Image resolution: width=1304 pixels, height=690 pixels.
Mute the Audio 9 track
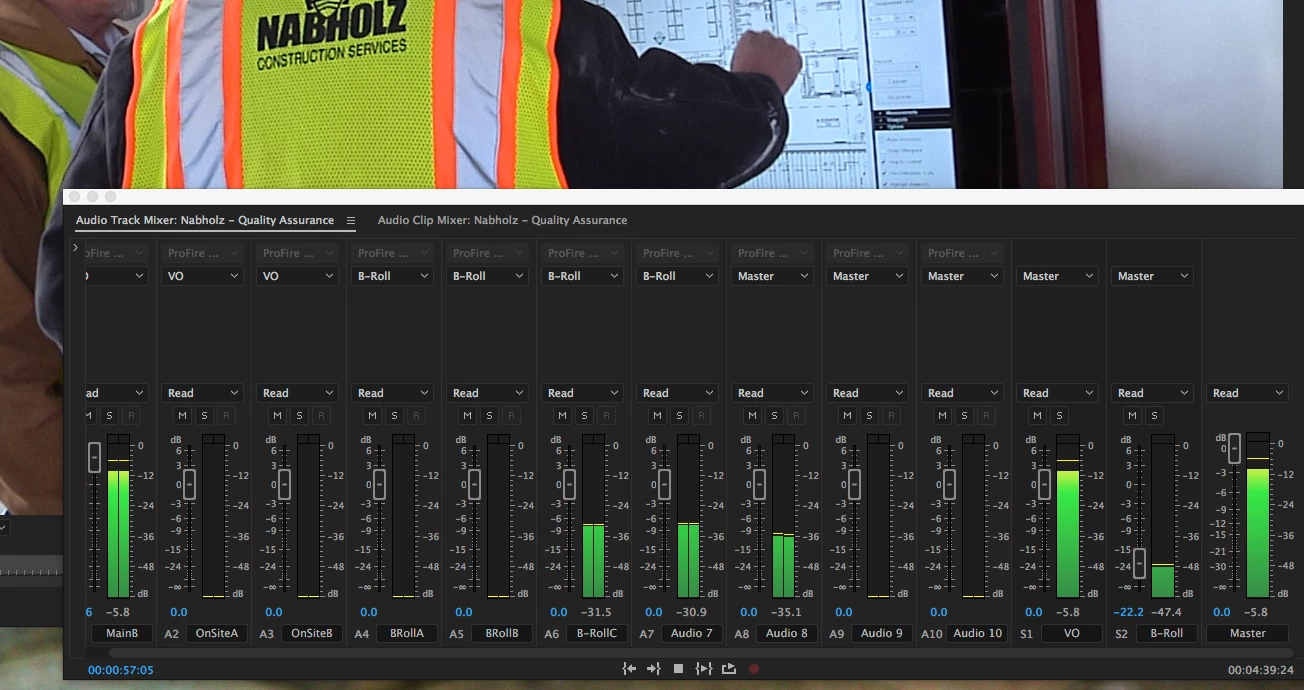pyautogui.click(x=847, y=416)
